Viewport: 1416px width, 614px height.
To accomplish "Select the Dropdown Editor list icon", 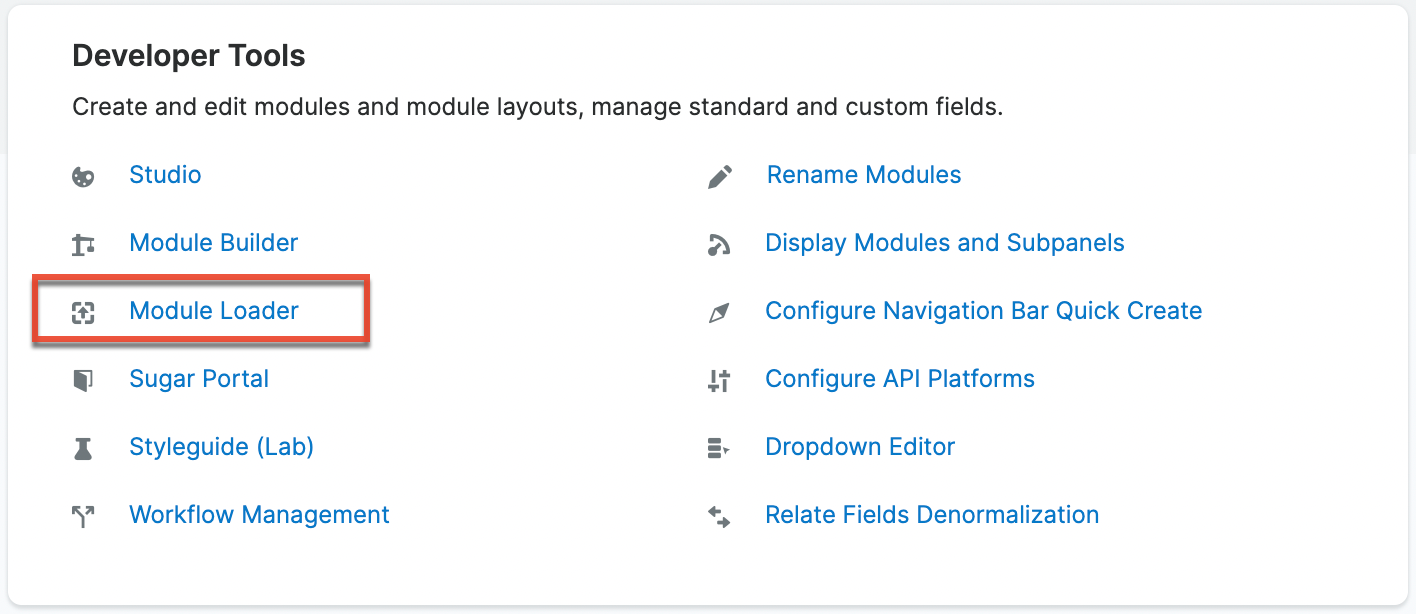I will [x=719, y=448].
